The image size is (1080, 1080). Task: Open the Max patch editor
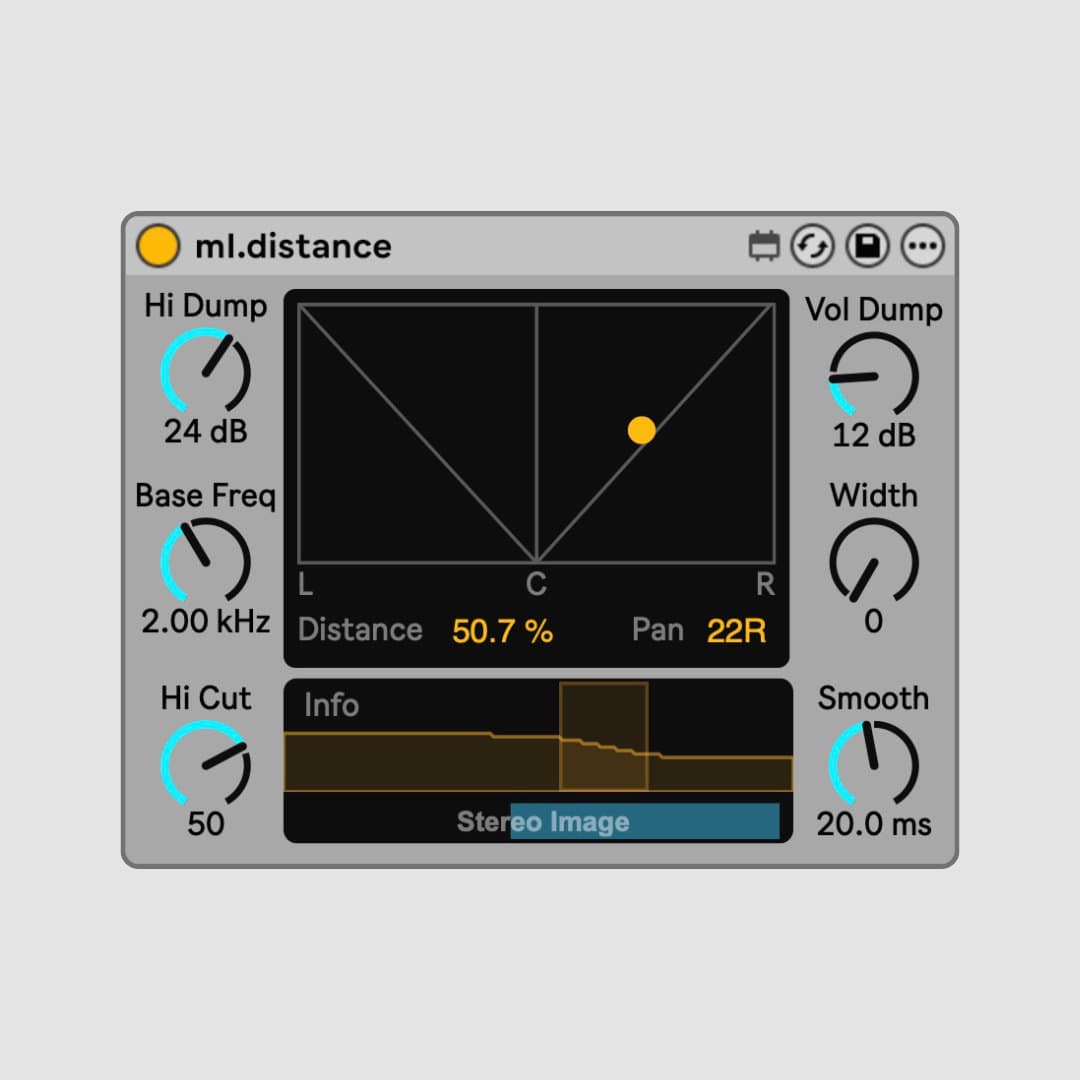click(x=763, y=245)
